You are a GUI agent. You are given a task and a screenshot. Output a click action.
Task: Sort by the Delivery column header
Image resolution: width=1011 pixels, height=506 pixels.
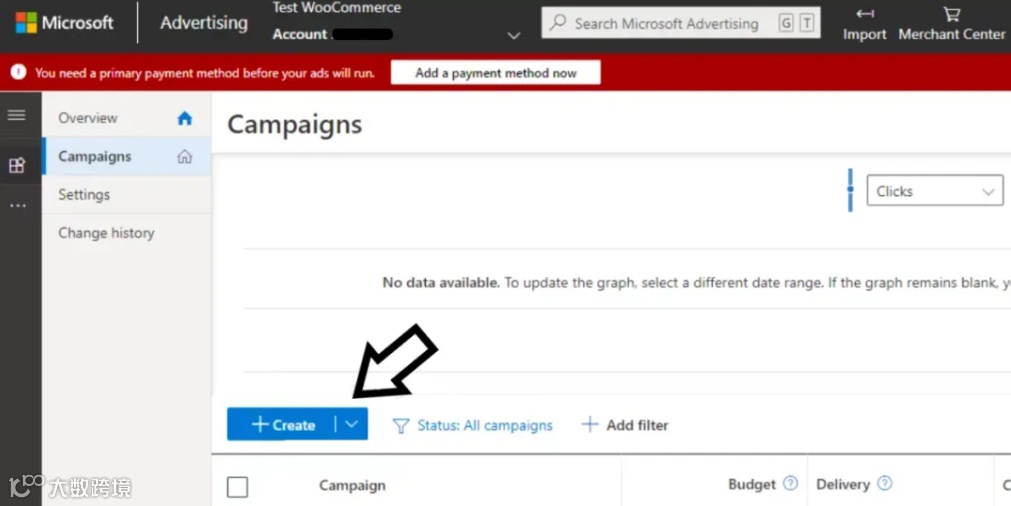pyautogui.click(x=843, y=484)
